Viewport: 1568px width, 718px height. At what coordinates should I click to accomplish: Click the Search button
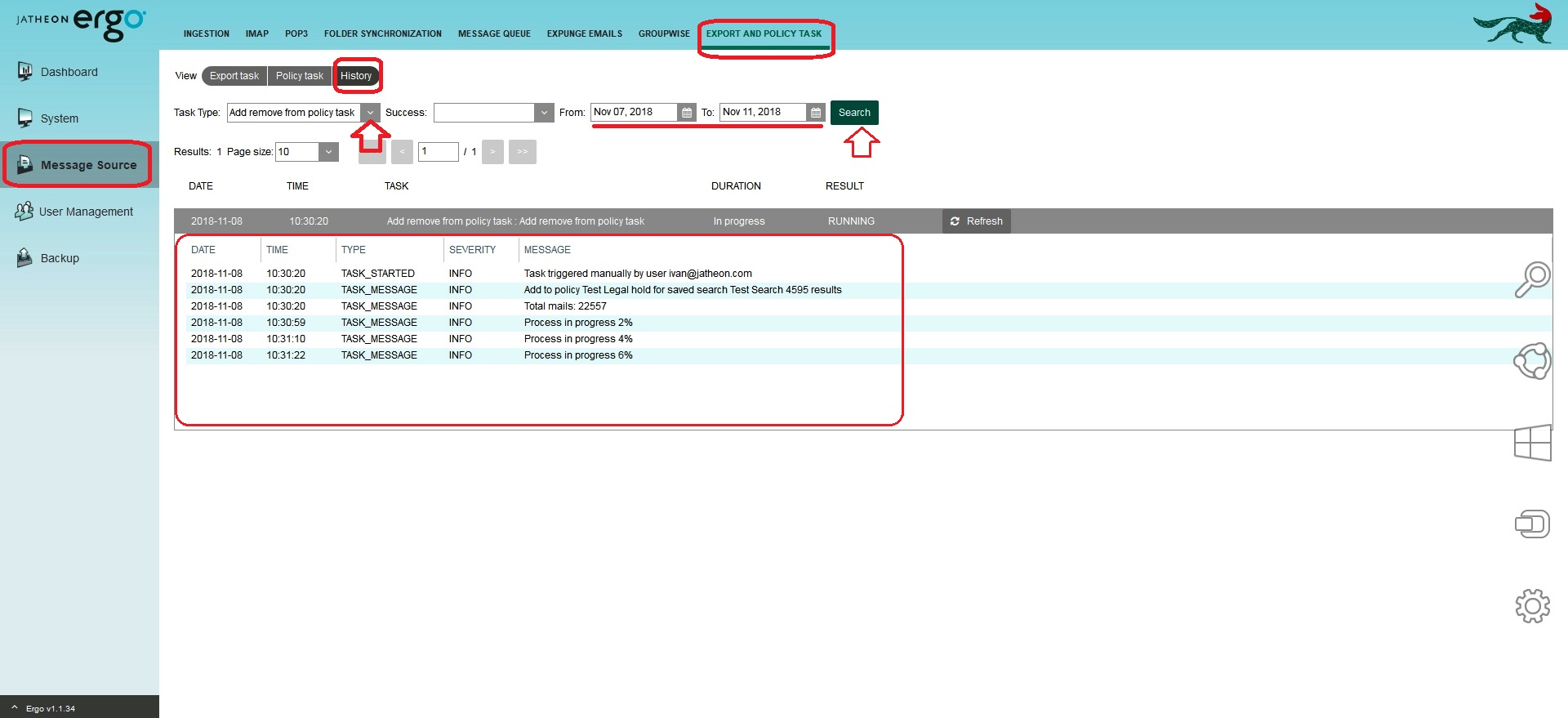click(854, 113)
